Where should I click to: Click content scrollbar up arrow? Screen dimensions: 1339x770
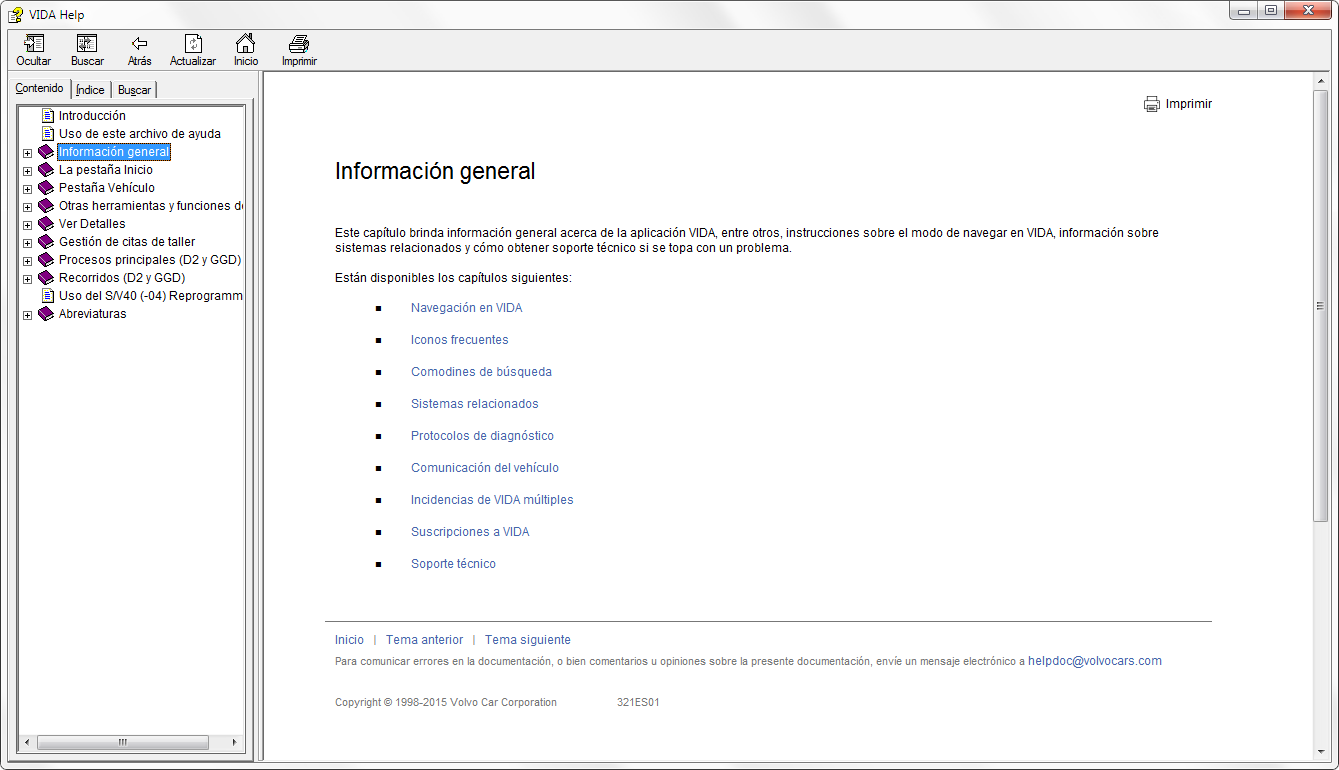[x=1320, y=81]
